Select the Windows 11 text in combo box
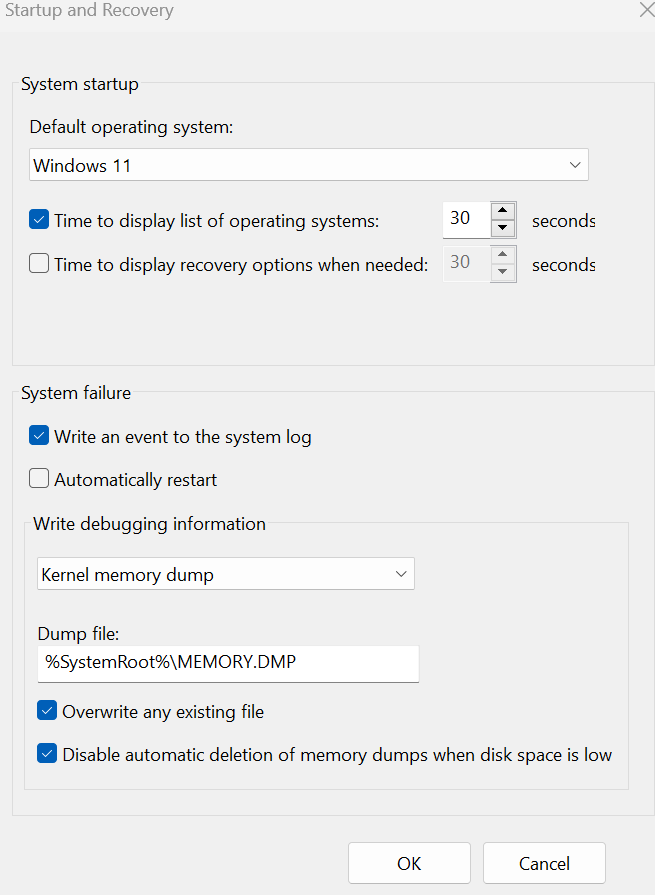This screenshot has height=895, width=655. [x=82, y=166]
